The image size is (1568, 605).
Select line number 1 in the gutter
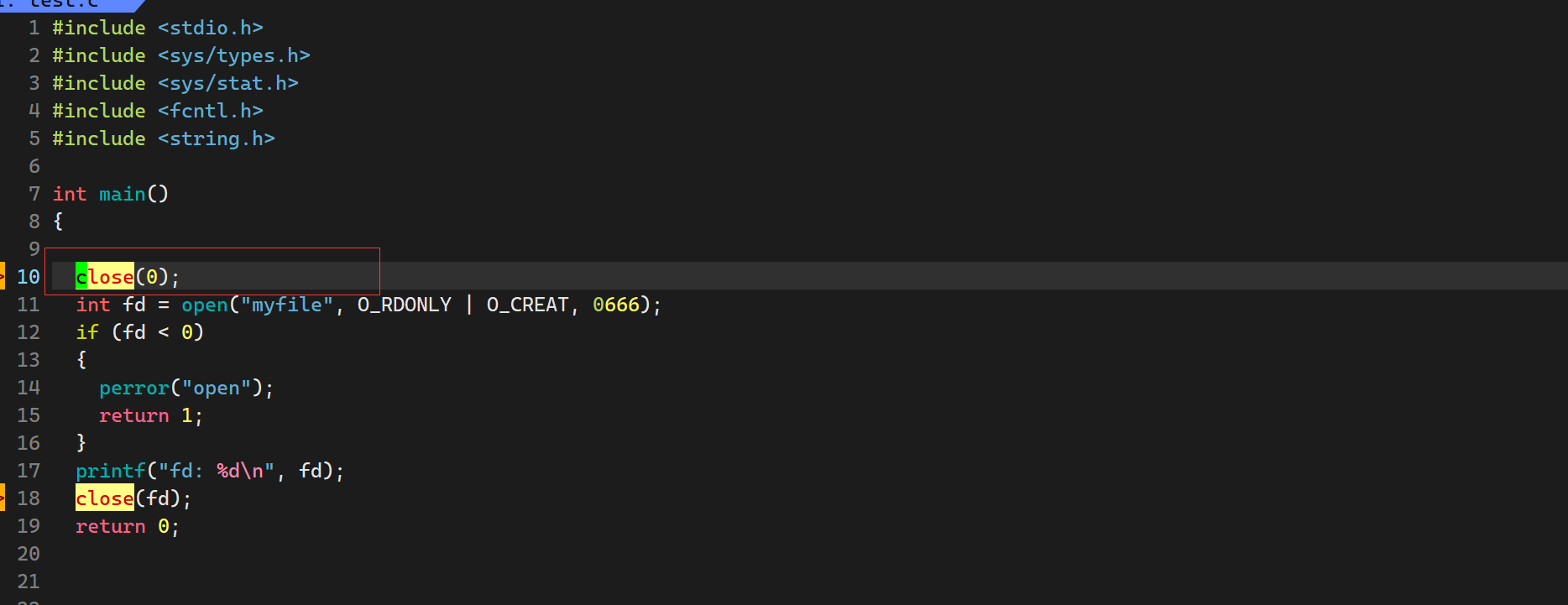(x=34, y=28)
